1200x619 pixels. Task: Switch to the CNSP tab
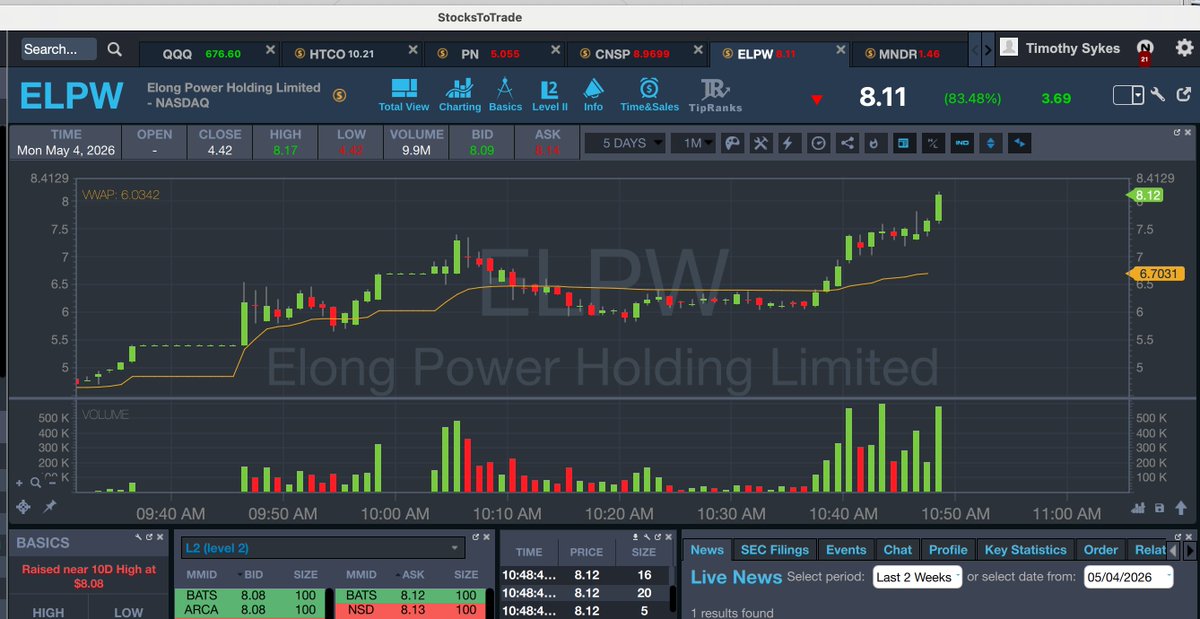tap(635, 53)
